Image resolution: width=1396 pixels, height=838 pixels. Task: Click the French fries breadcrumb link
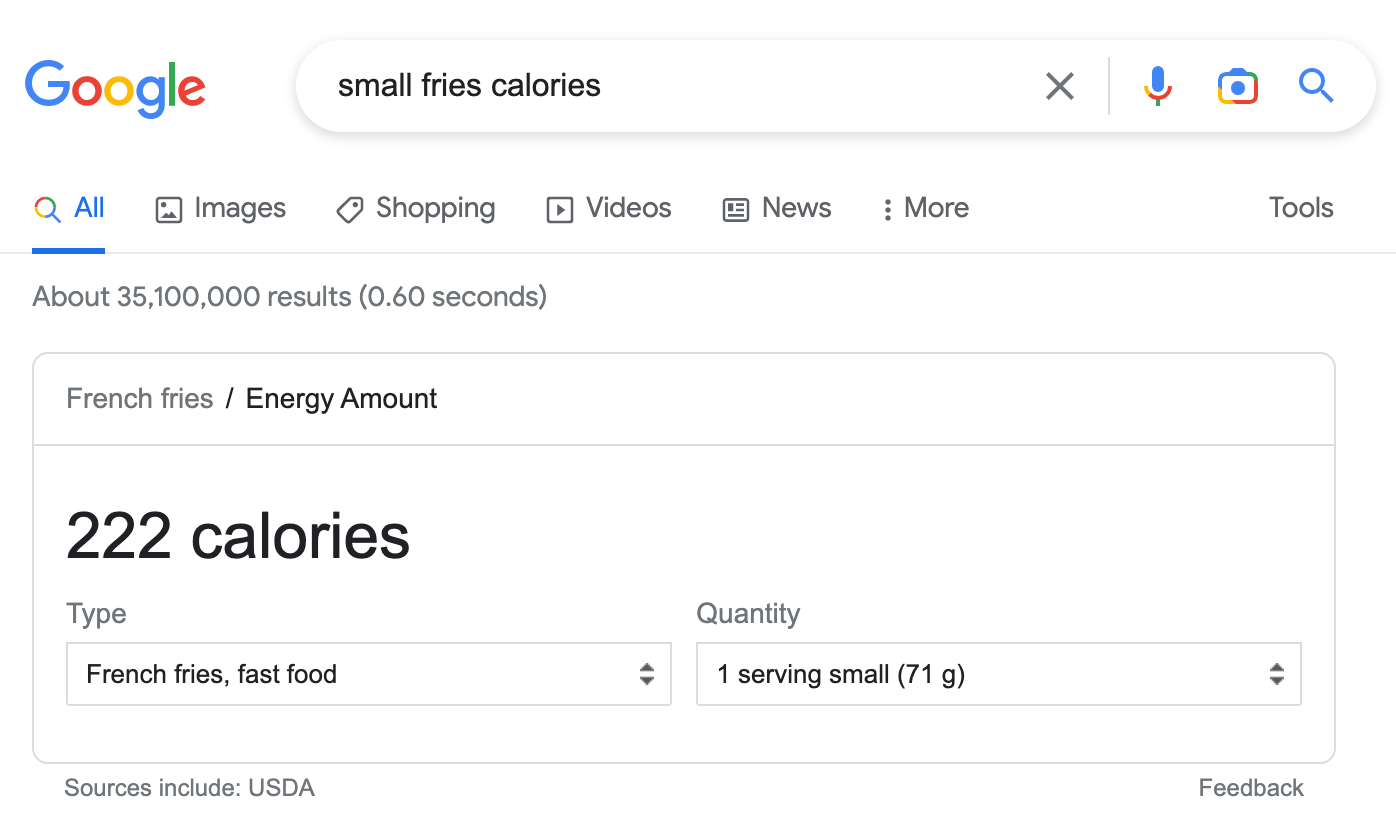pos(140,399)
